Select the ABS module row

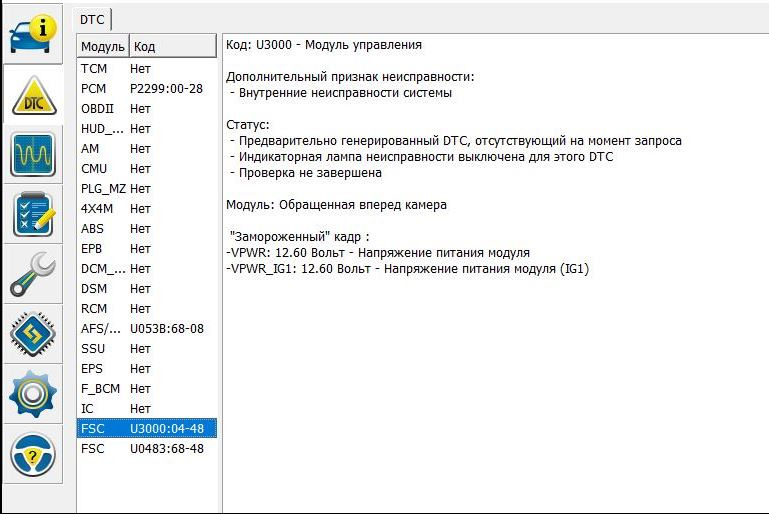(147, 228)
